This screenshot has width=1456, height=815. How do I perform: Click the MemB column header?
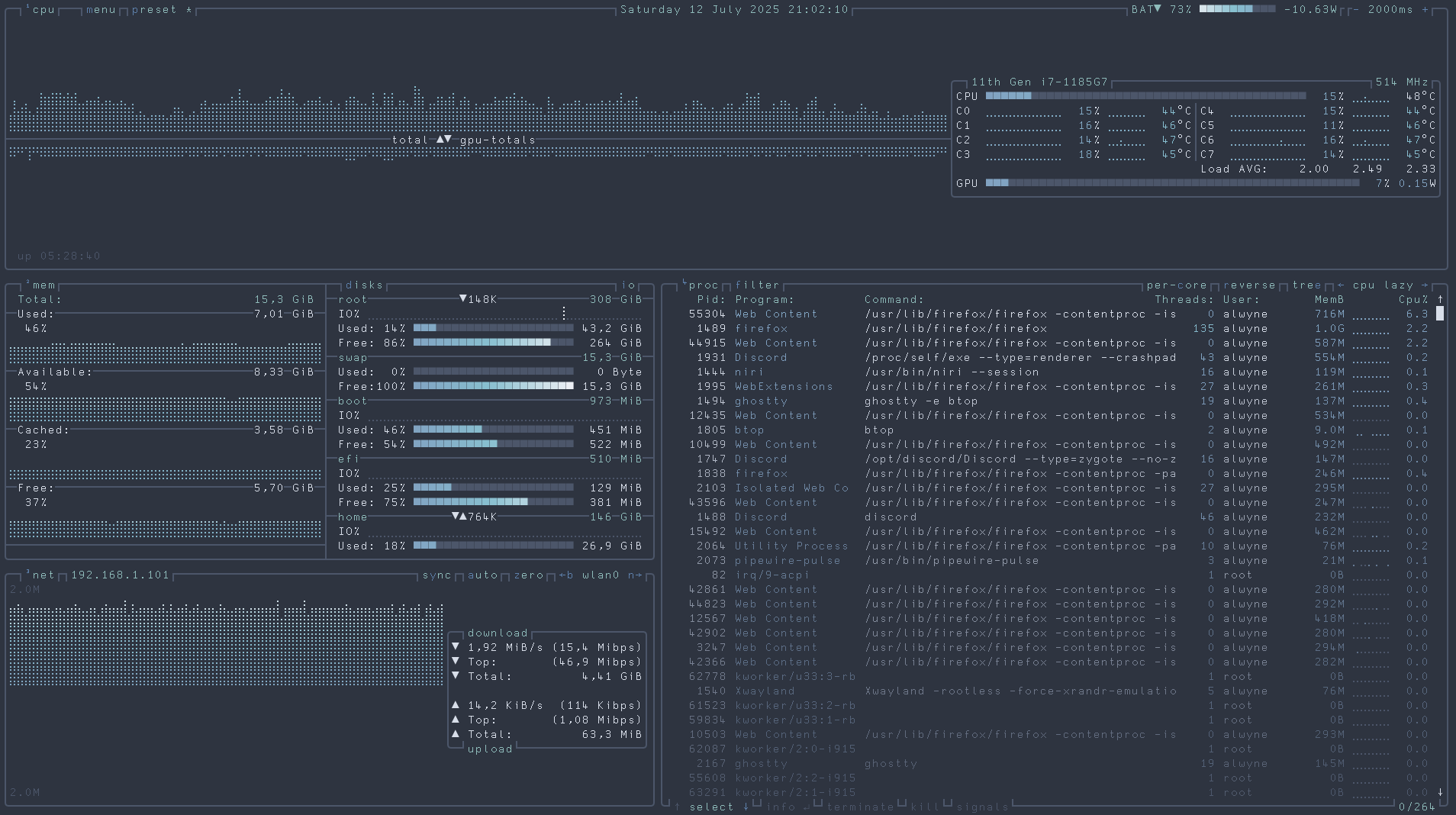1329,299
